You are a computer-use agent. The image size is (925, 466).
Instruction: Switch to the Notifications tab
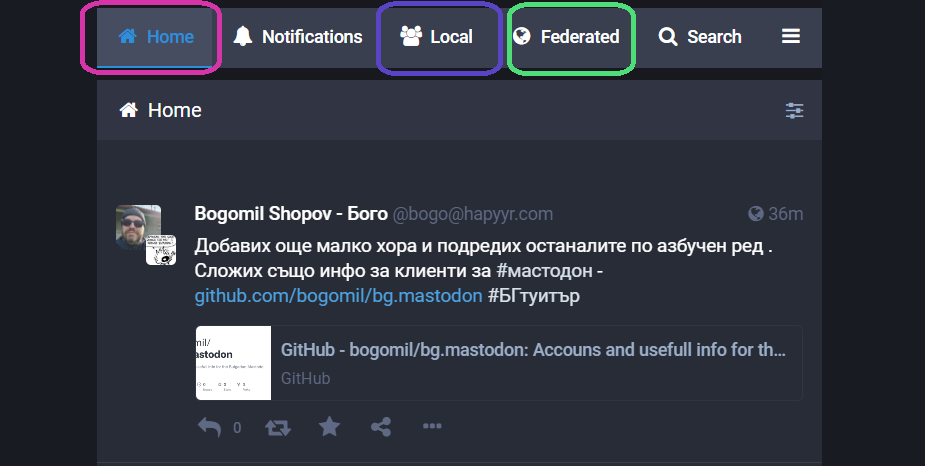[297, 38]
